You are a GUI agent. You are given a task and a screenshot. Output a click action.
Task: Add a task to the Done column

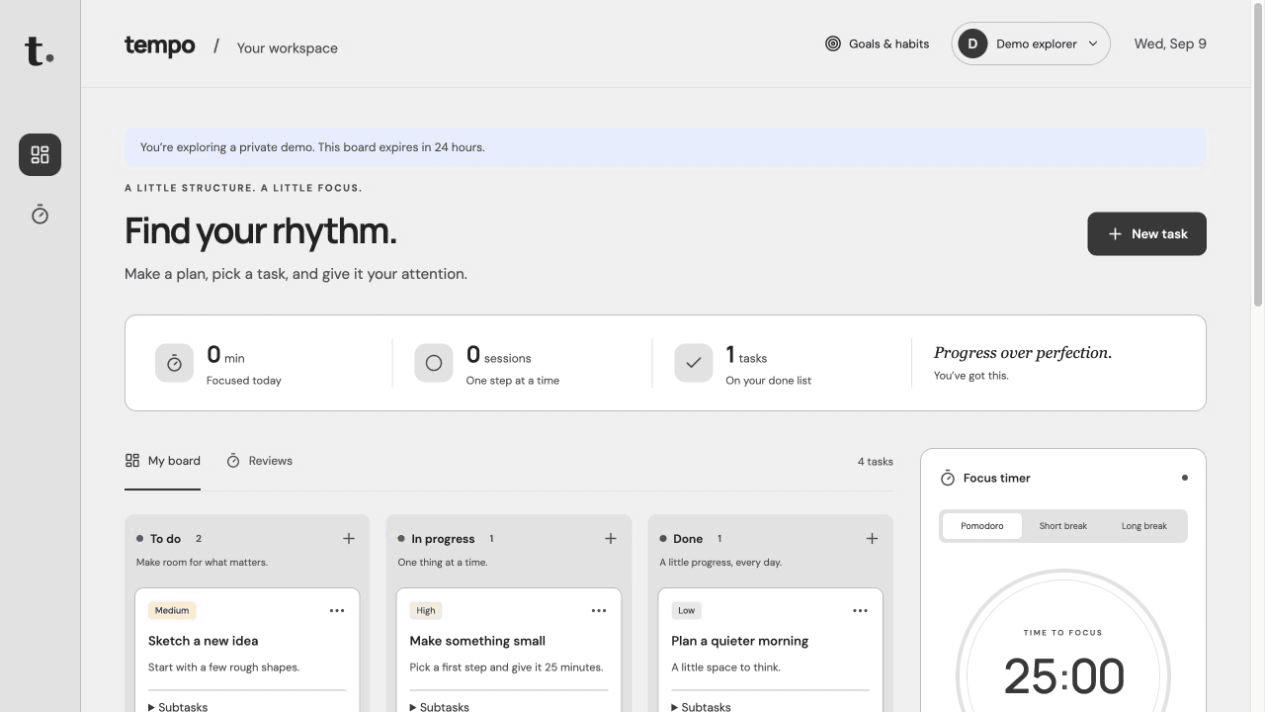click(872, 539)
